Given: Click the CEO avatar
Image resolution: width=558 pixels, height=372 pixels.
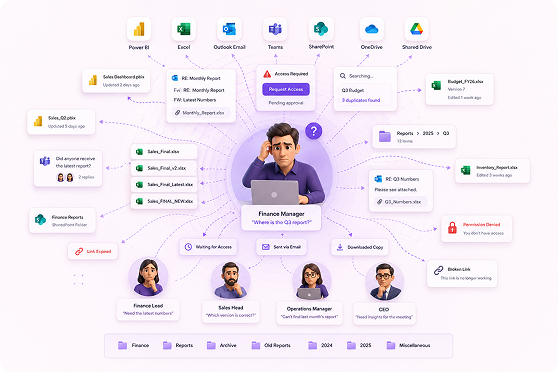Looking at the screenshot, I should (x=384, y=282).
